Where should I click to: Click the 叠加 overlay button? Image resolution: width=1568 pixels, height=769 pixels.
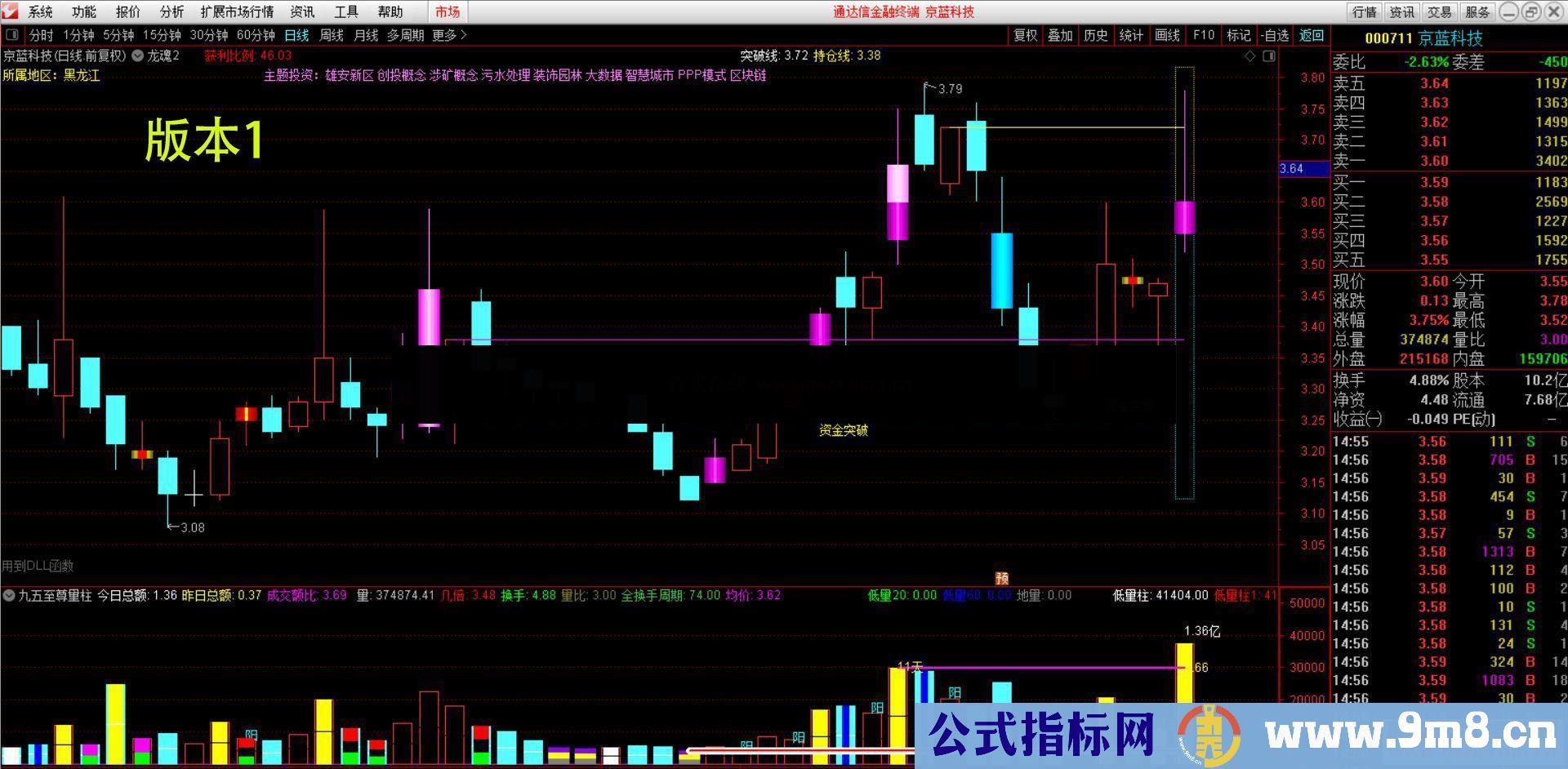point(1060,35)
